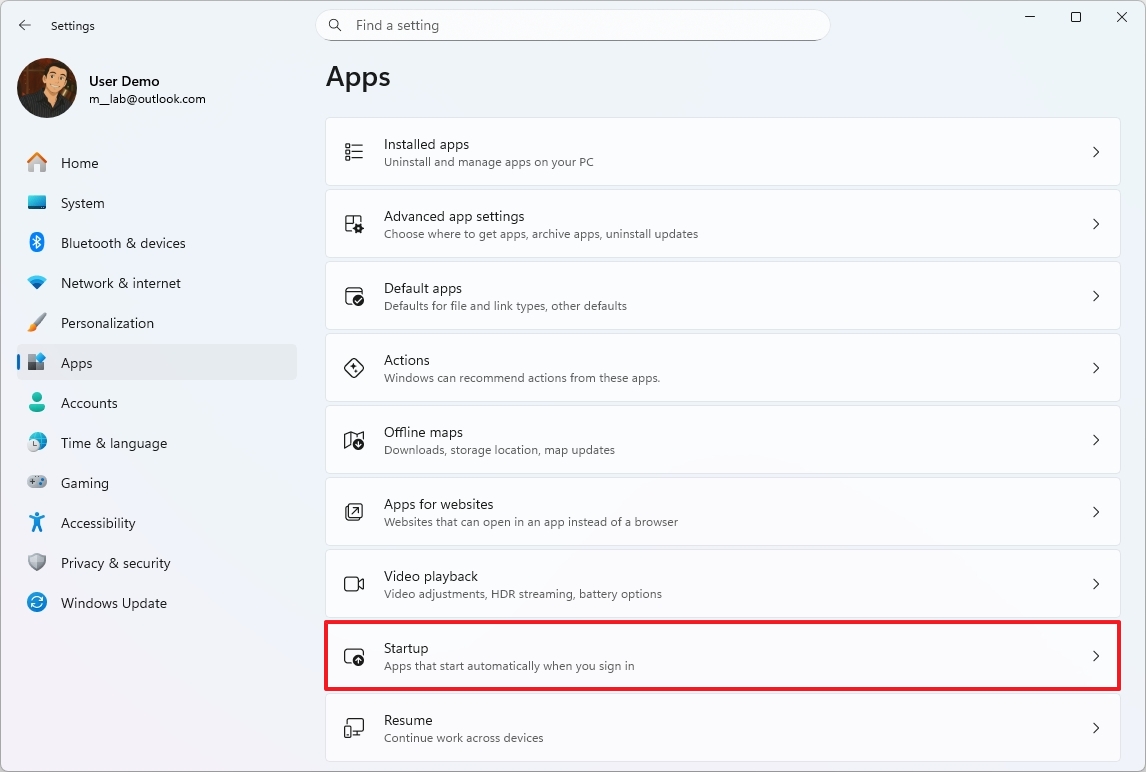The width and height of the screenshot is (1146, 772).
Task: Click the Startup icon in the highlighted row
Action: [353, 656]
